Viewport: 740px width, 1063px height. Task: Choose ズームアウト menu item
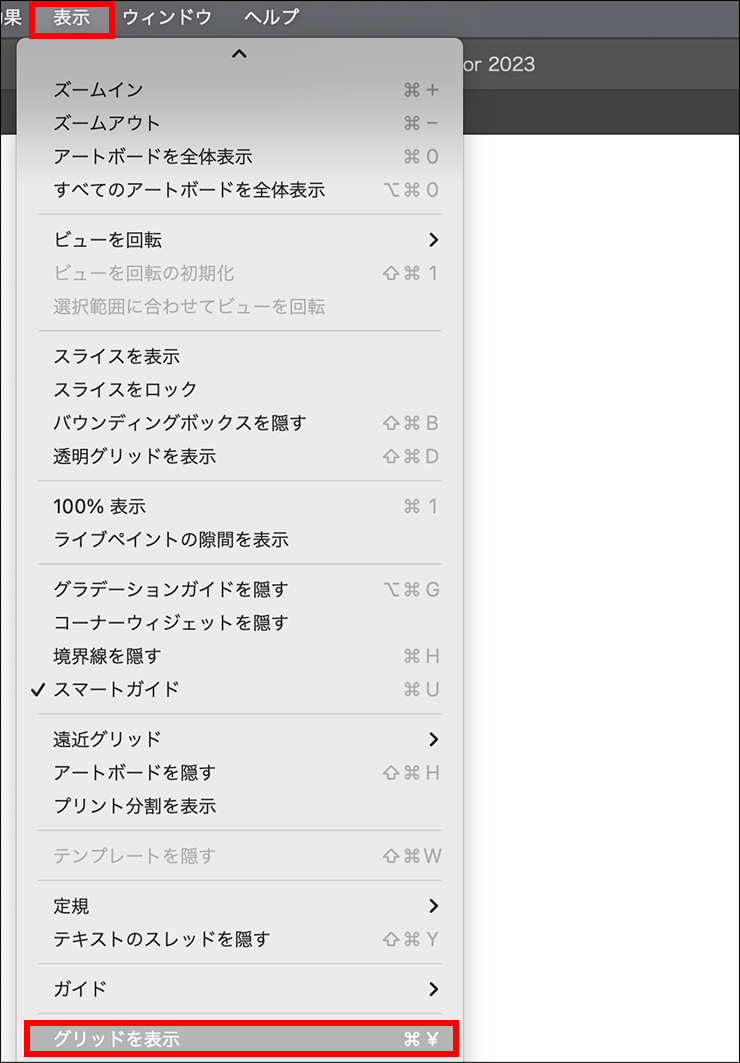click(x=107, y=123)
